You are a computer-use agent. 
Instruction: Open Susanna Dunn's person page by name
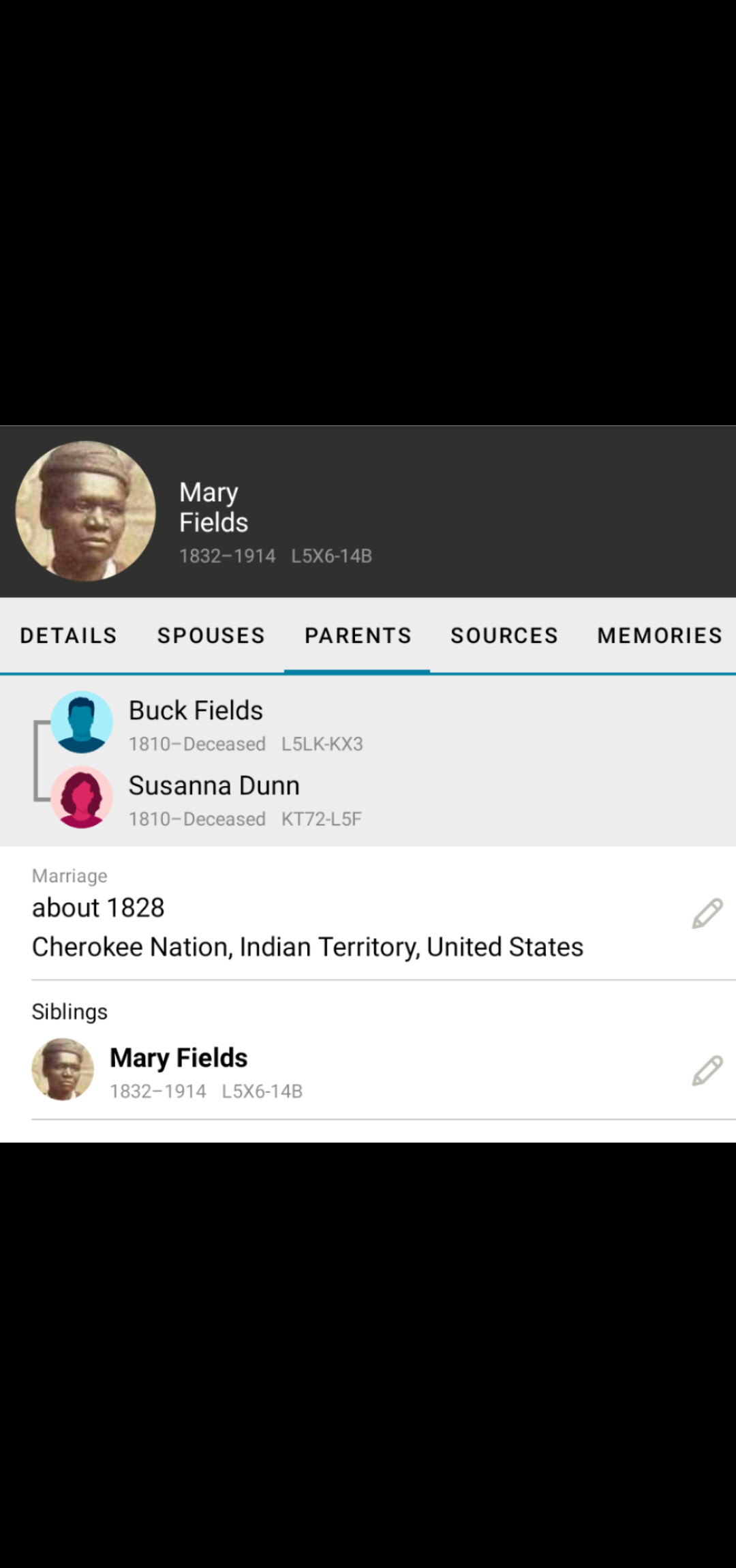214,785
